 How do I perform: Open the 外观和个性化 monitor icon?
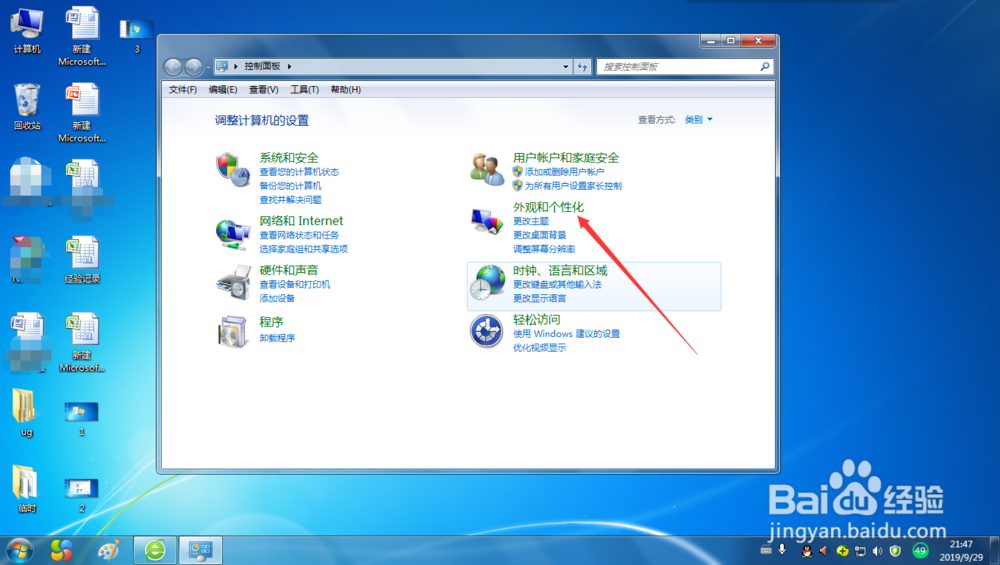point(487,221)
